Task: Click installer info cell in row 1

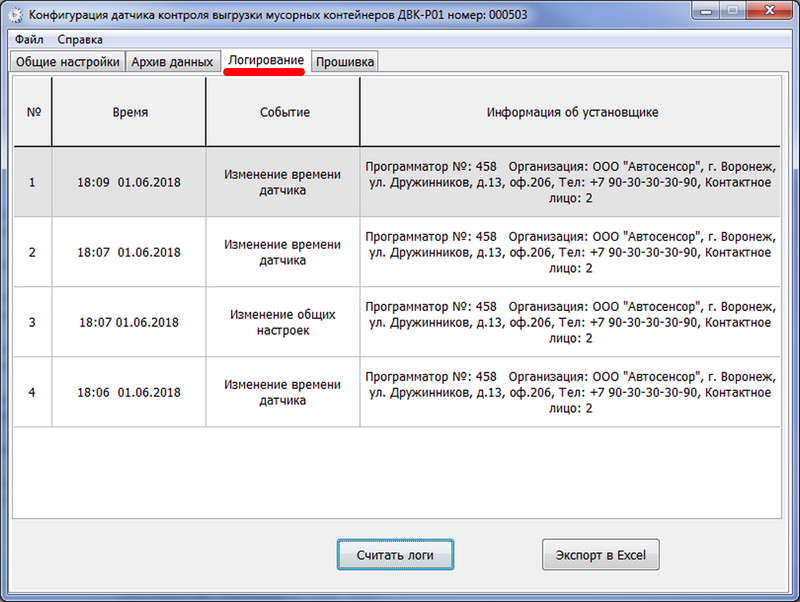Action: click(x=570, y=182)
